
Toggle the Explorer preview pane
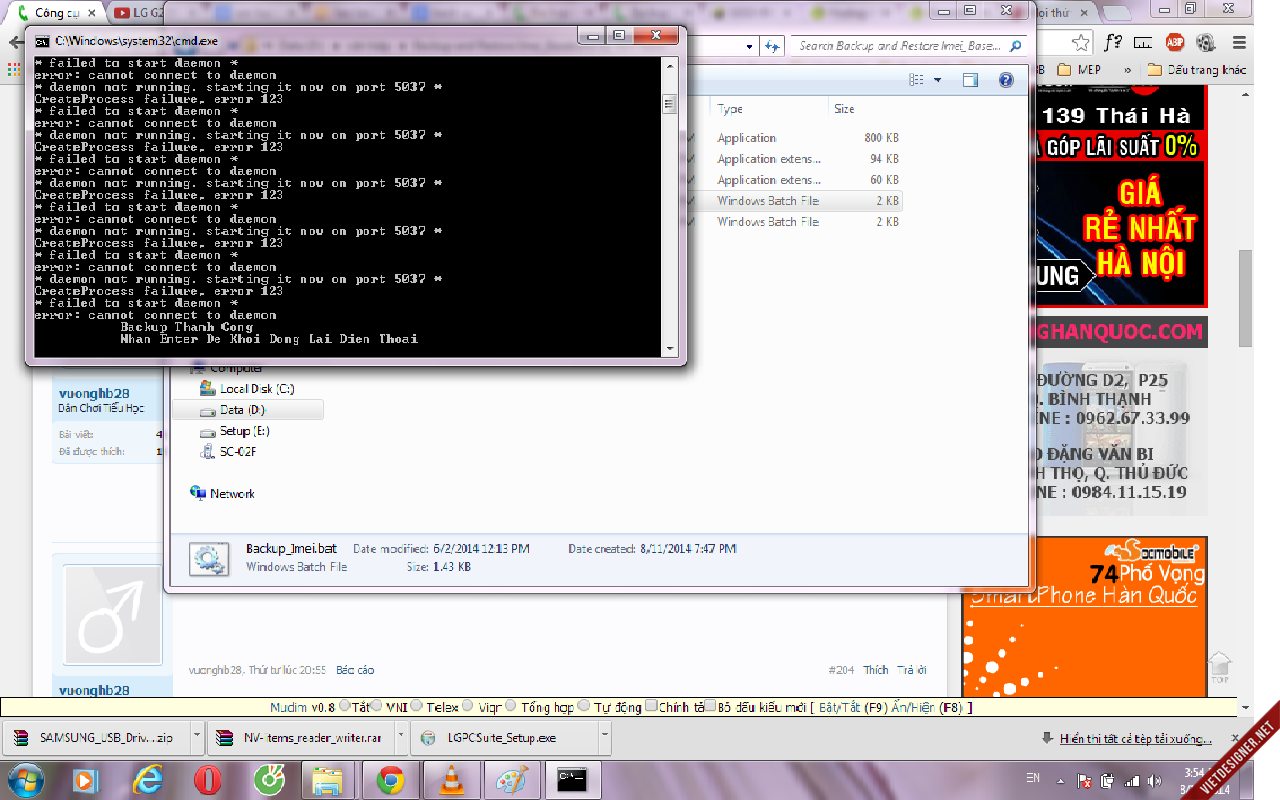pyautogui.click(x=970, y=80)
